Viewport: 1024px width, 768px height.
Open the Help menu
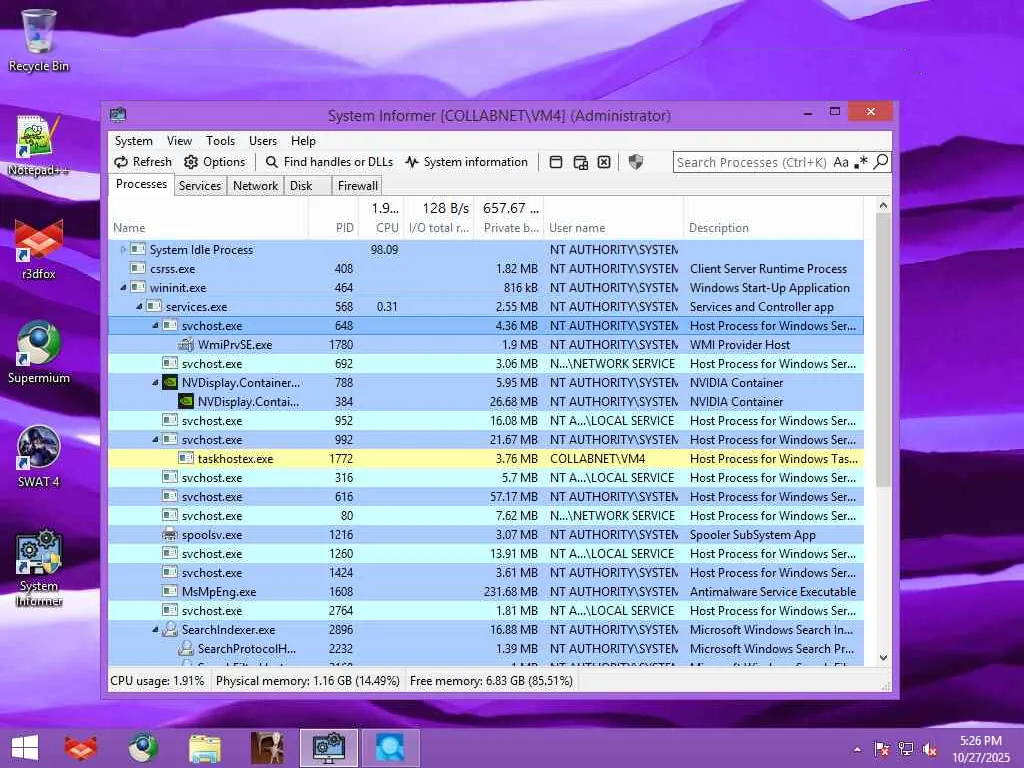tap(303, 140)
